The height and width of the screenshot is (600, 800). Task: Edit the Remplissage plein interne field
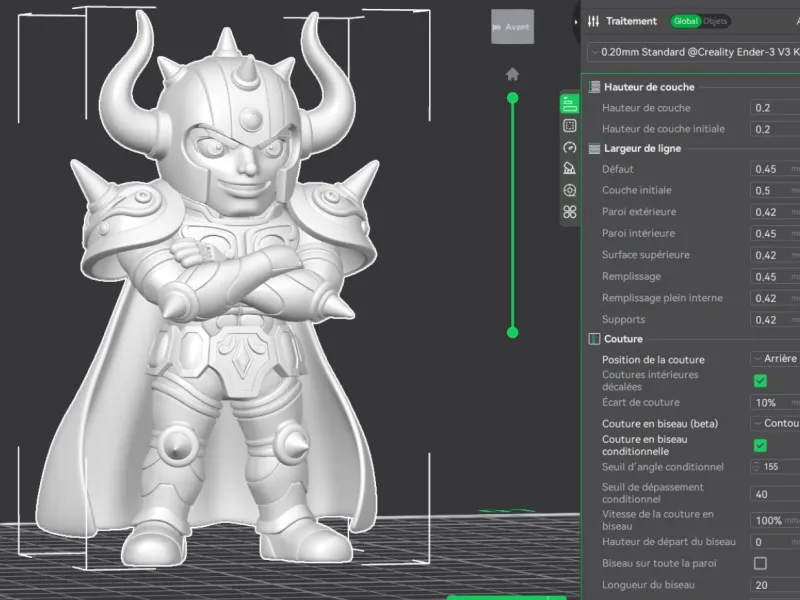point(775,298)
